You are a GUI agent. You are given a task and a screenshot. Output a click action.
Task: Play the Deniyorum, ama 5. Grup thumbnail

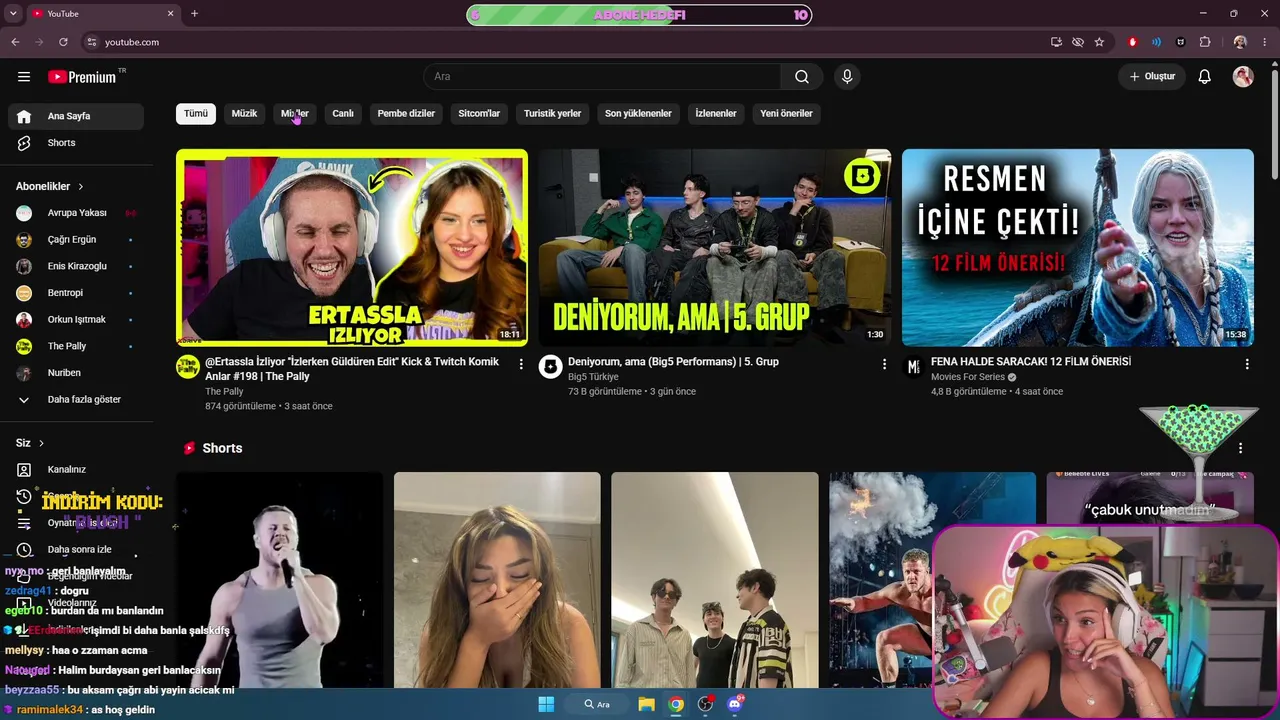pos(714,248)
